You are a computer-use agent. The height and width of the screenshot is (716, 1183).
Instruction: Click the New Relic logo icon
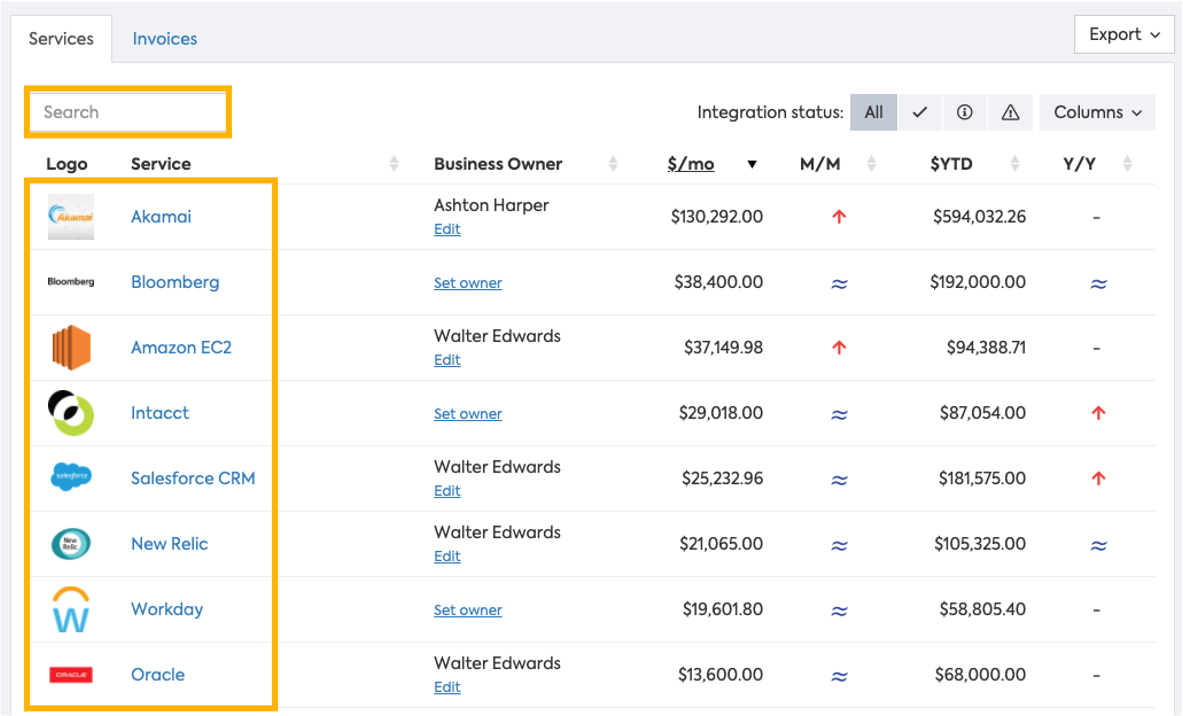tap(71, 543)
